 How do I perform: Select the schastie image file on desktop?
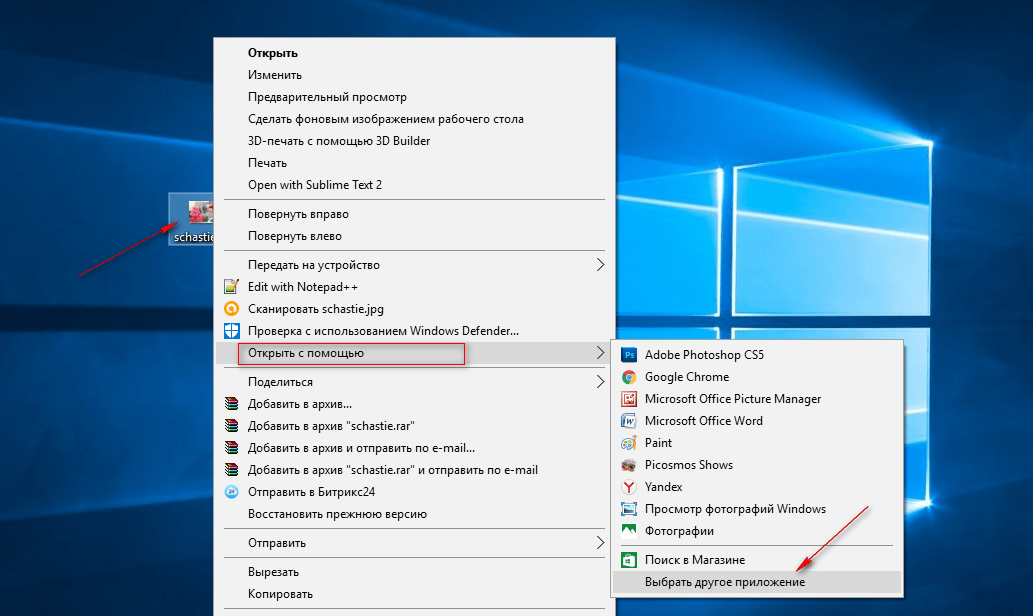click(192, 219)
